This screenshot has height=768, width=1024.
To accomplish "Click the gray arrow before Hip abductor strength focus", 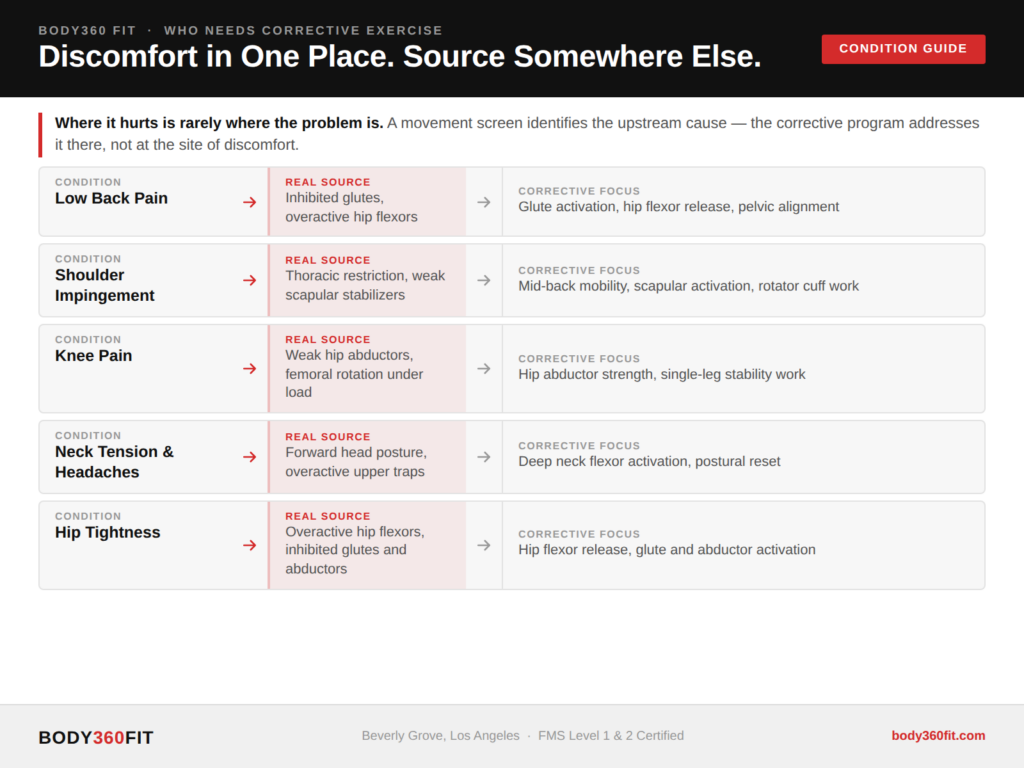I will point(484,369).
